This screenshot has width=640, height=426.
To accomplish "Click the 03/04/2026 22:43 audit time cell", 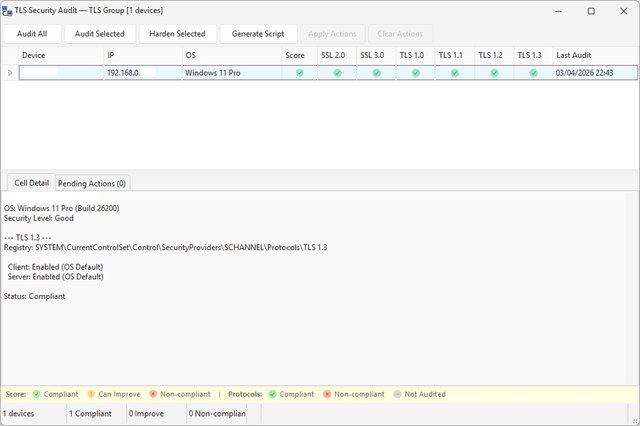I will pos(595,73).
